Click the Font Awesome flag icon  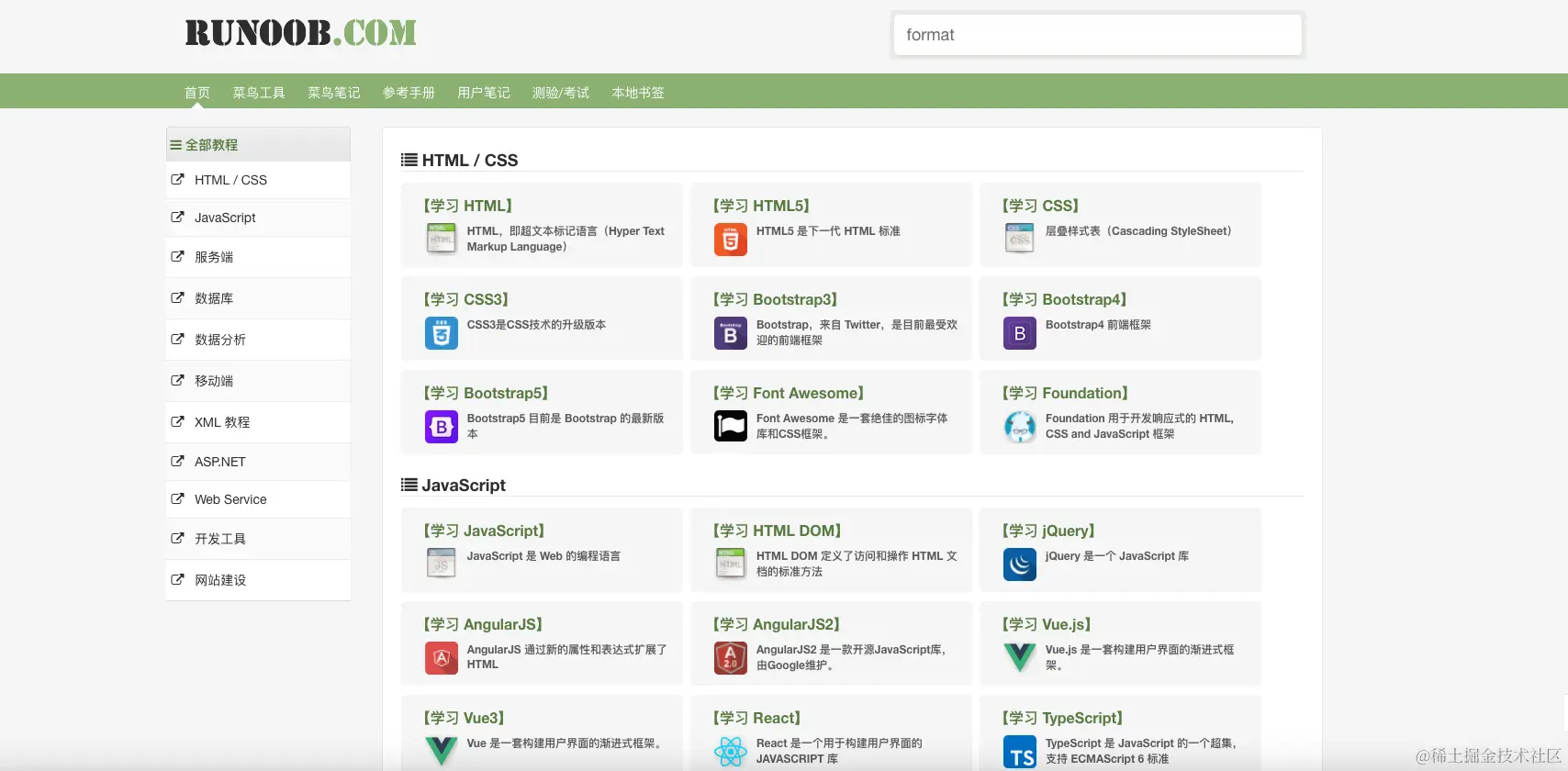tap(731, 426)
